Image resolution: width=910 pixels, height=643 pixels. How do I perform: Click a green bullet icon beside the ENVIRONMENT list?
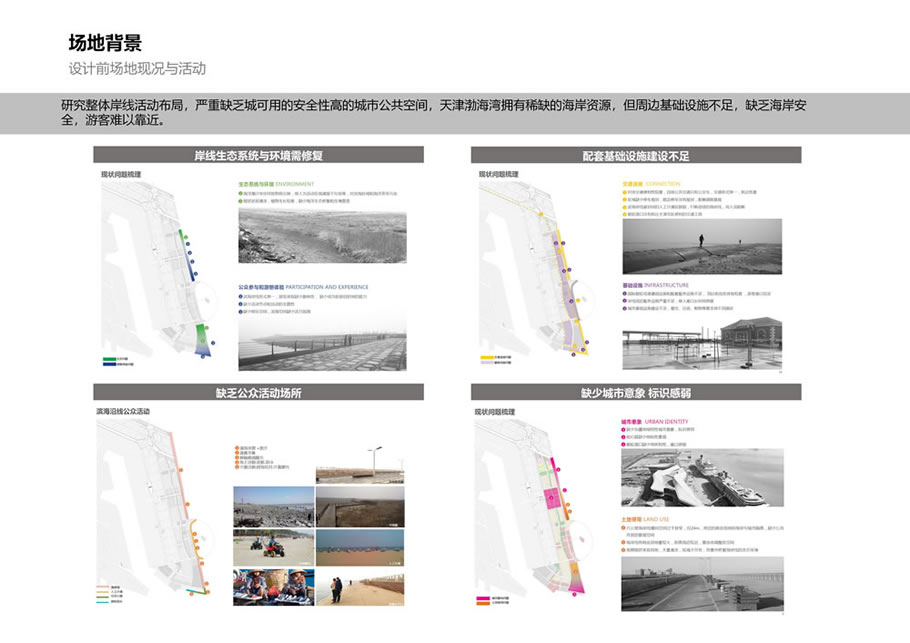click(238, 193)
